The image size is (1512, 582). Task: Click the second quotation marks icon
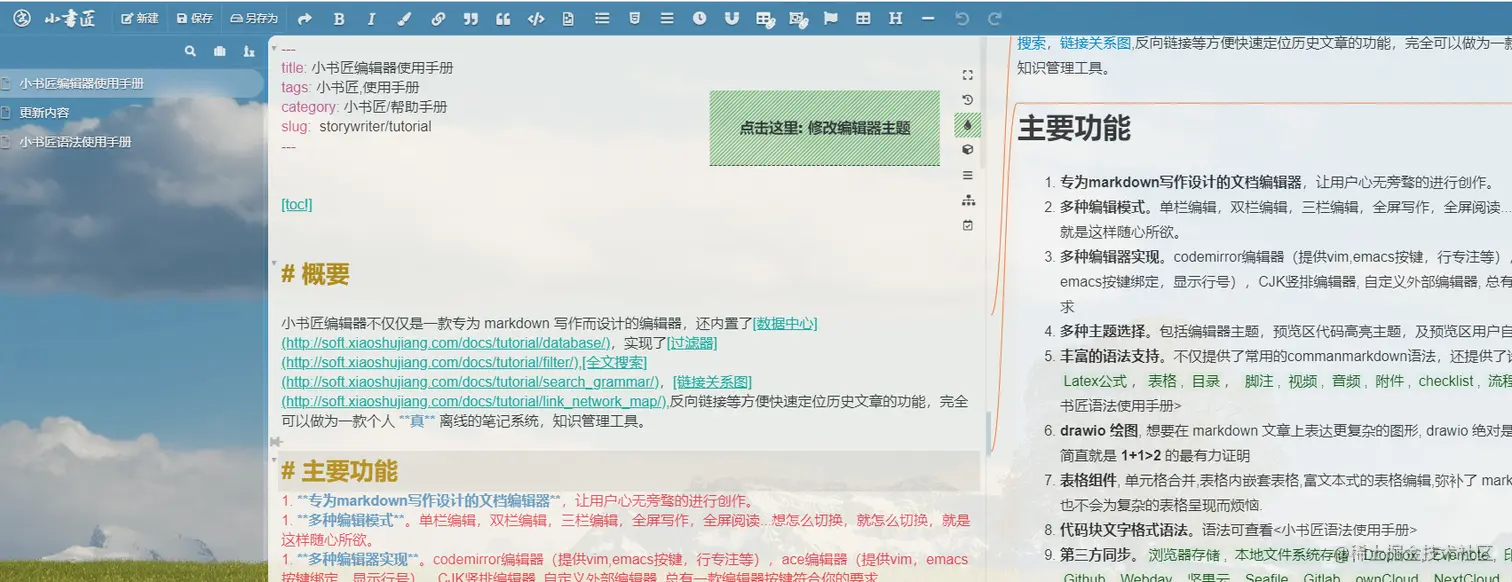503,19
